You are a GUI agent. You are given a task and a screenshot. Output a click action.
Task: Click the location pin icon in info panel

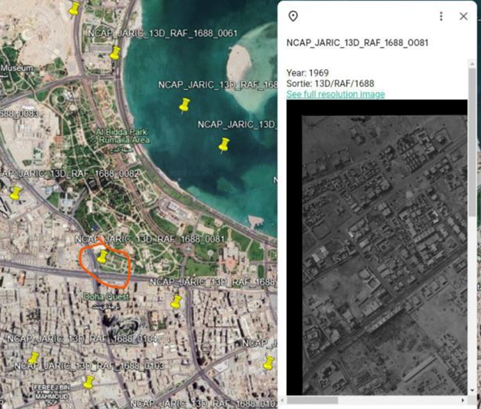coord(293,16)
